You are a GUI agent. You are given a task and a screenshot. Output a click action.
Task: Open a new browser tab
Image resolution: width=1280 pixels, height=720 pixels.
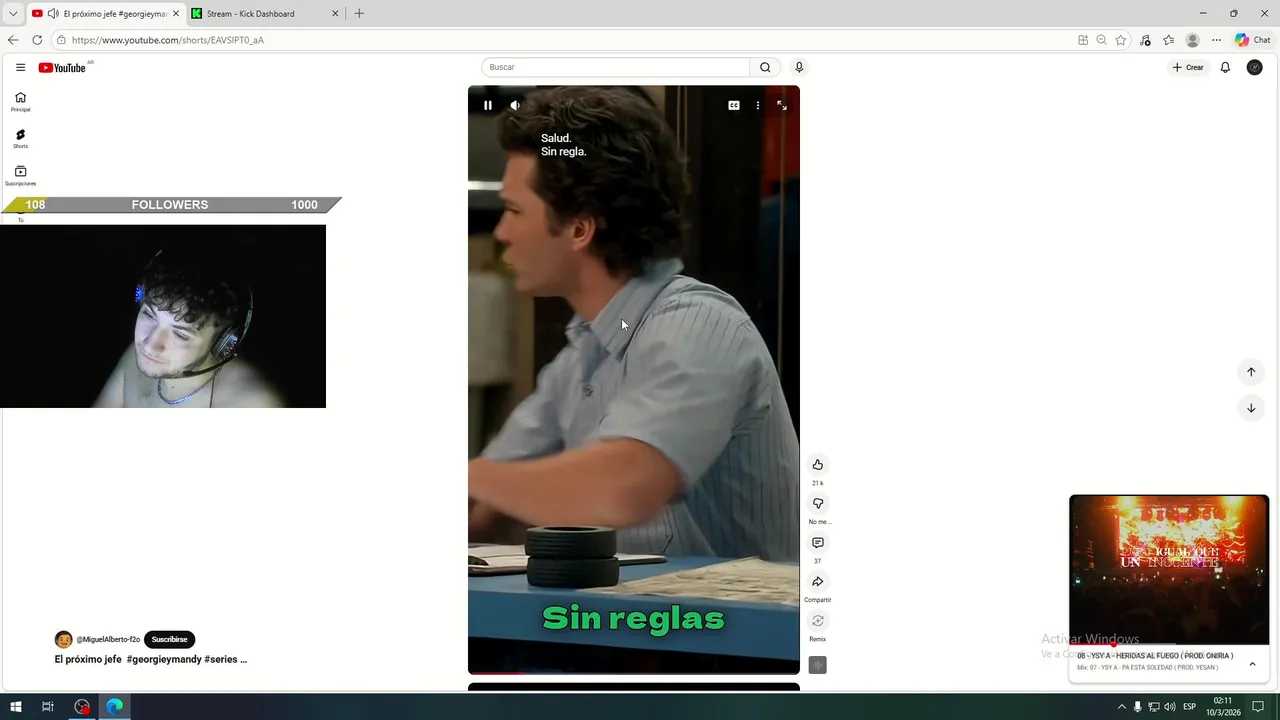(x=359, y=14)
